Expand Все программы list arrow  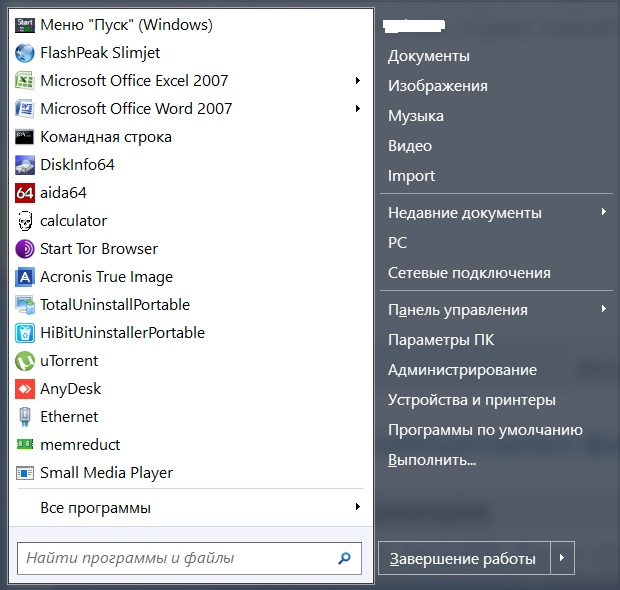tap(357, 508)
